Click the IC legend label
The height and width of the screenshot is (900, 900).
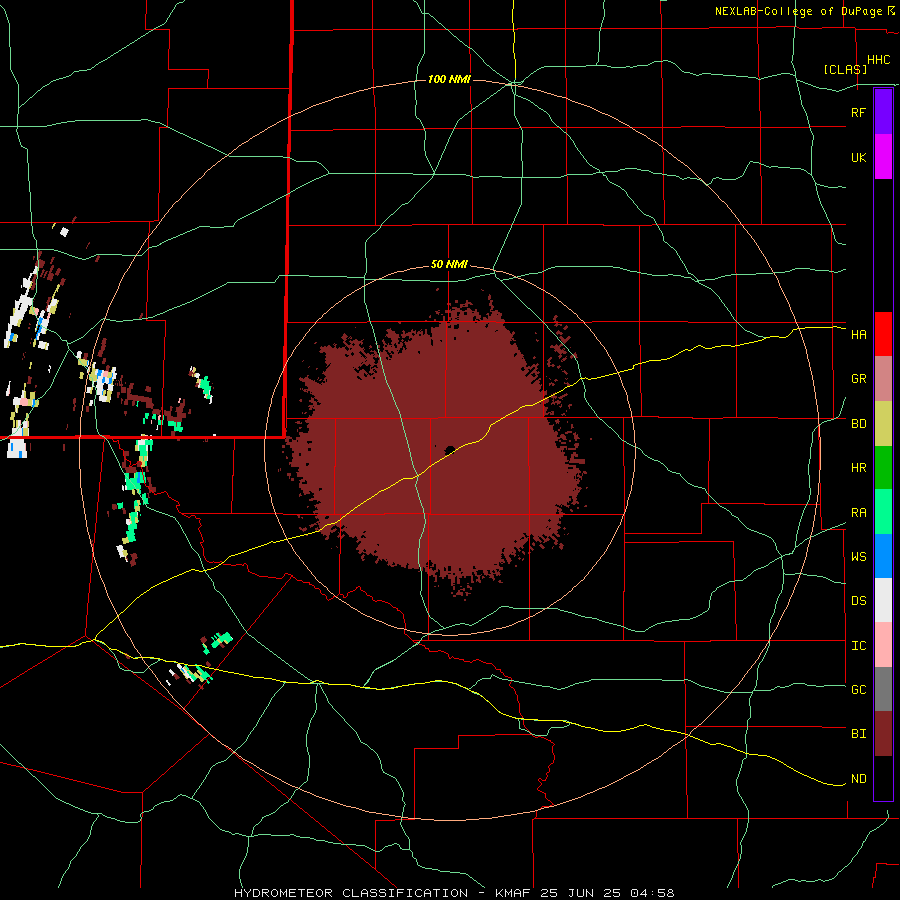coord(858,646)
